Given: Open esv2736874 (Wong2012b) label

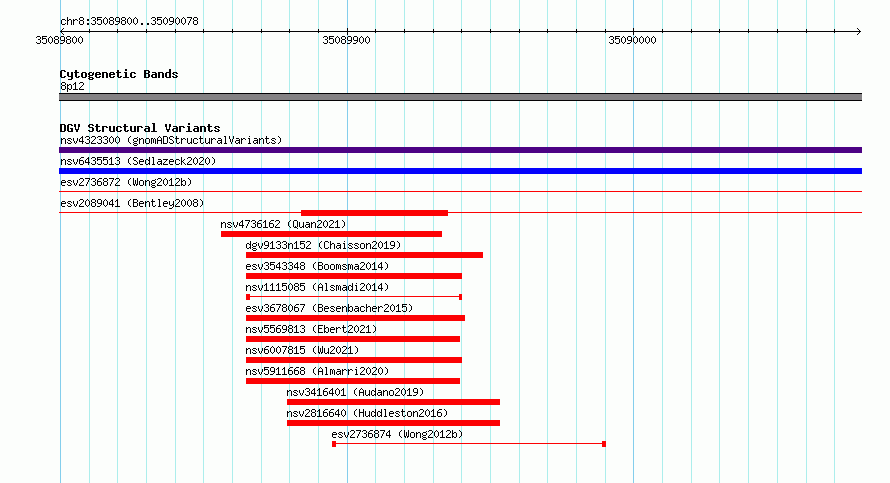Looking at the screenshot, I should [x=397, y=434].
